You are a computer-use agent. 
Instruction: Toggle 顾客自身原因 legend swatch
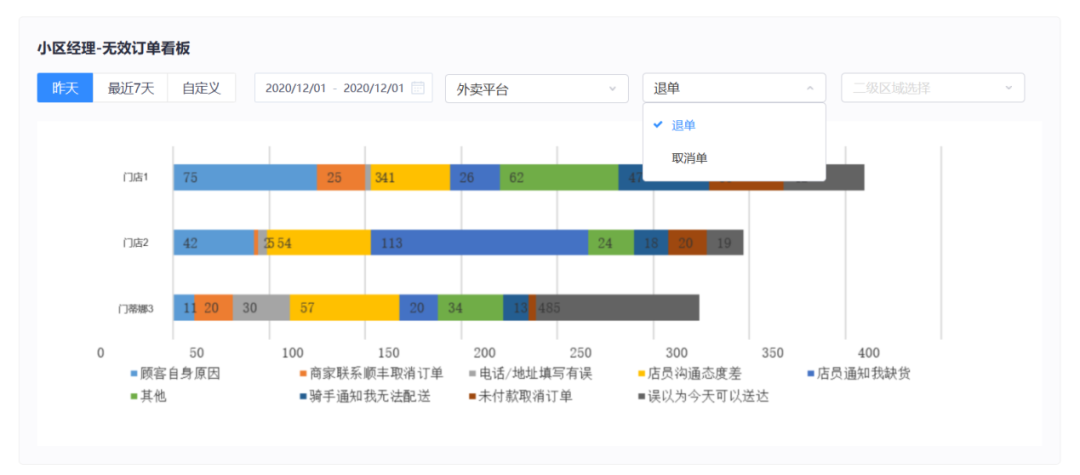[x=135, y=374]
